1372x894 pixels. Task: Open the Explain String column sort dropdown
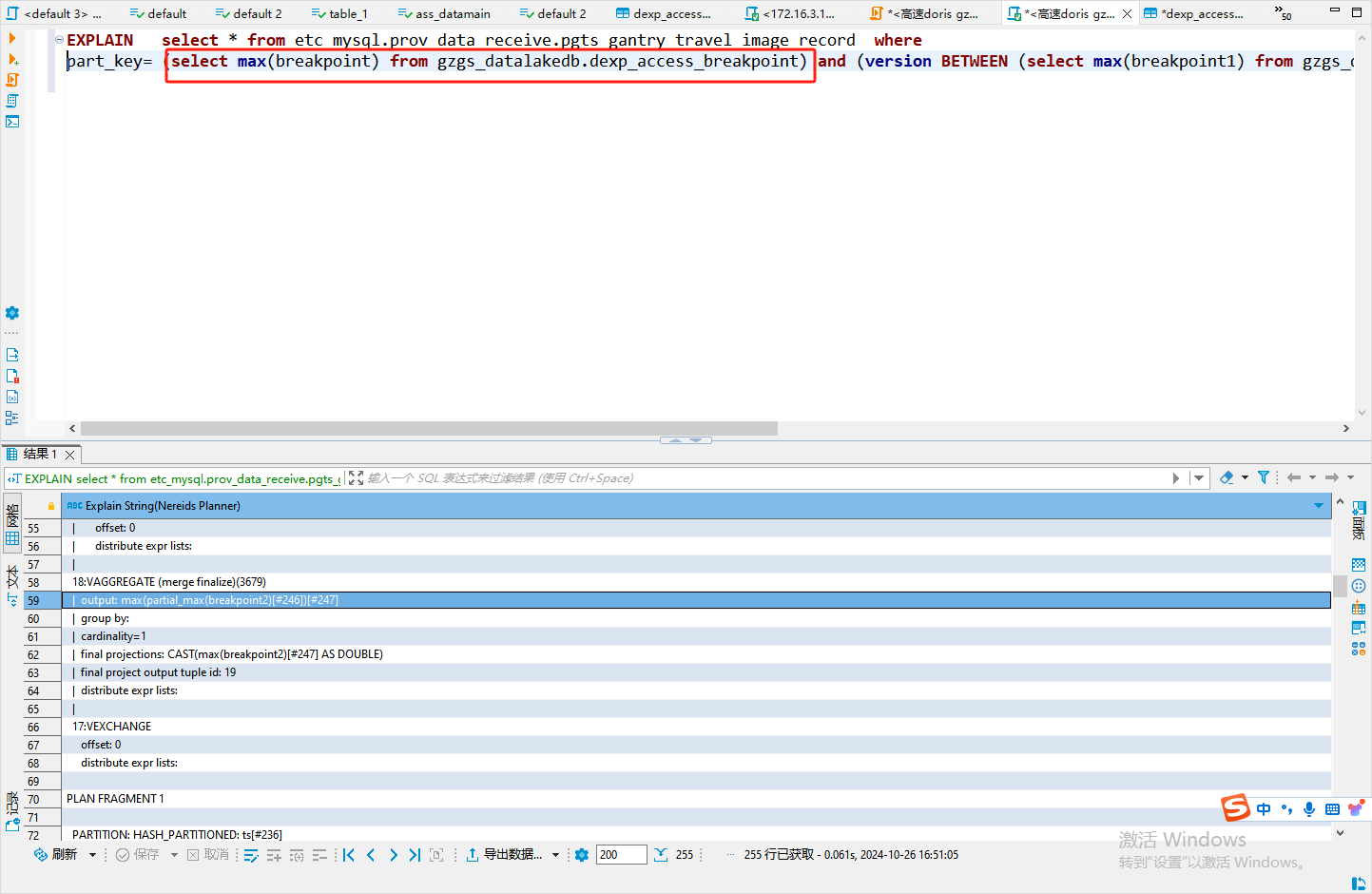(1319, 506)
